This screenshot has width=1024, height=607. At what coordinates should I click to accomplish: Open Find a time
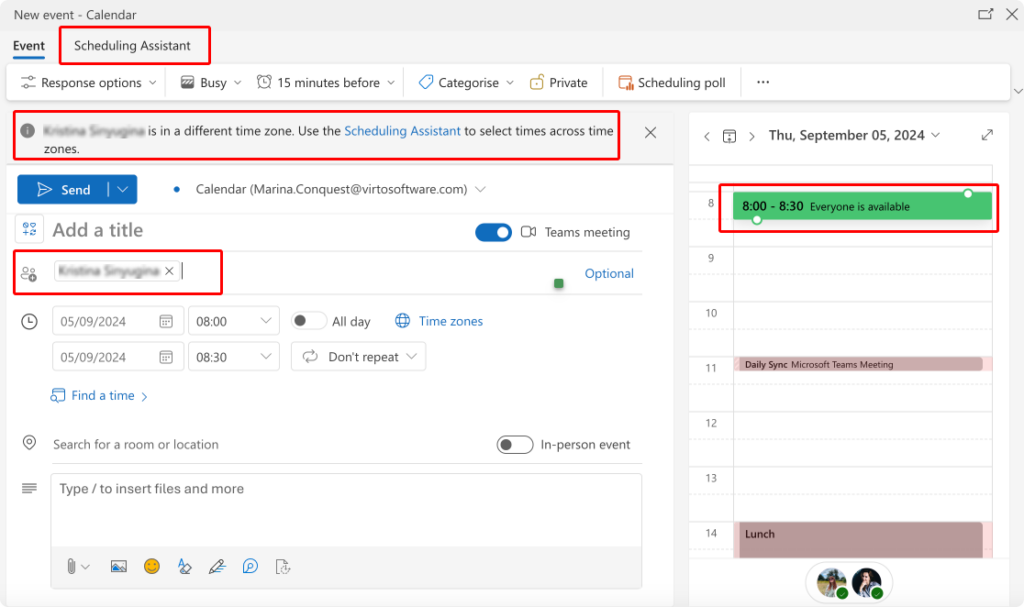[x=99, y=395]
